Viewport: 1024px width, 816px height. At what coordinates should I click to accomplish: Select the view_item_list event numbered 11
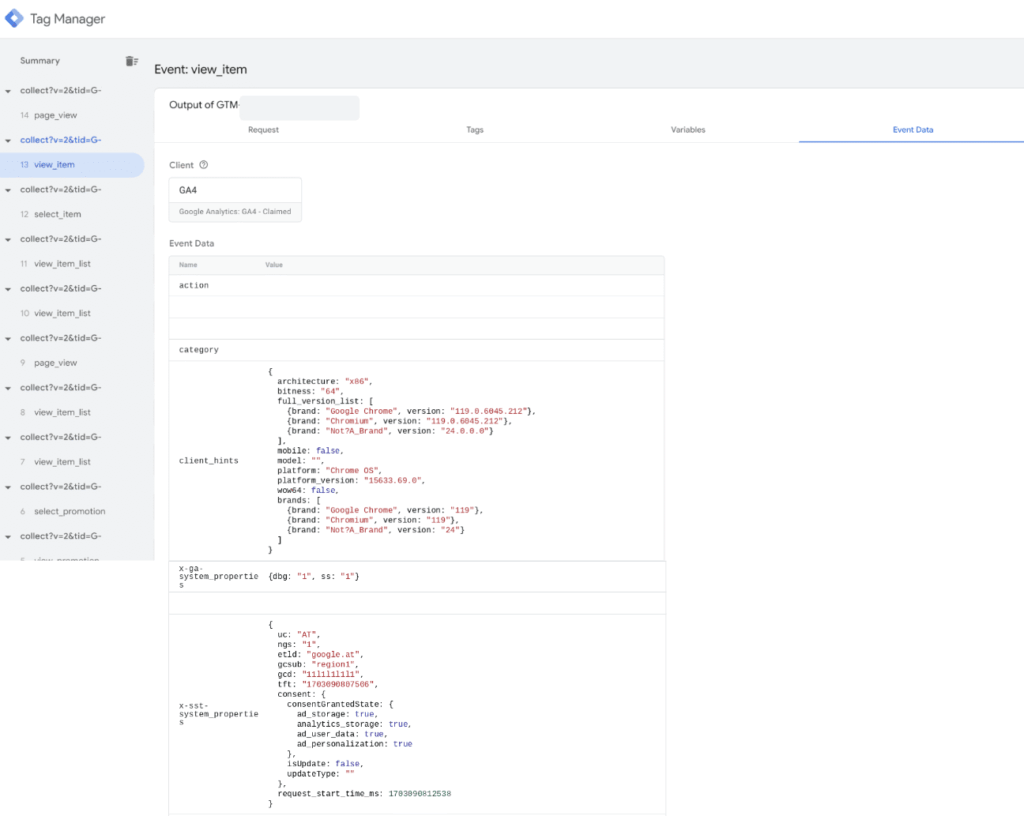66,263
